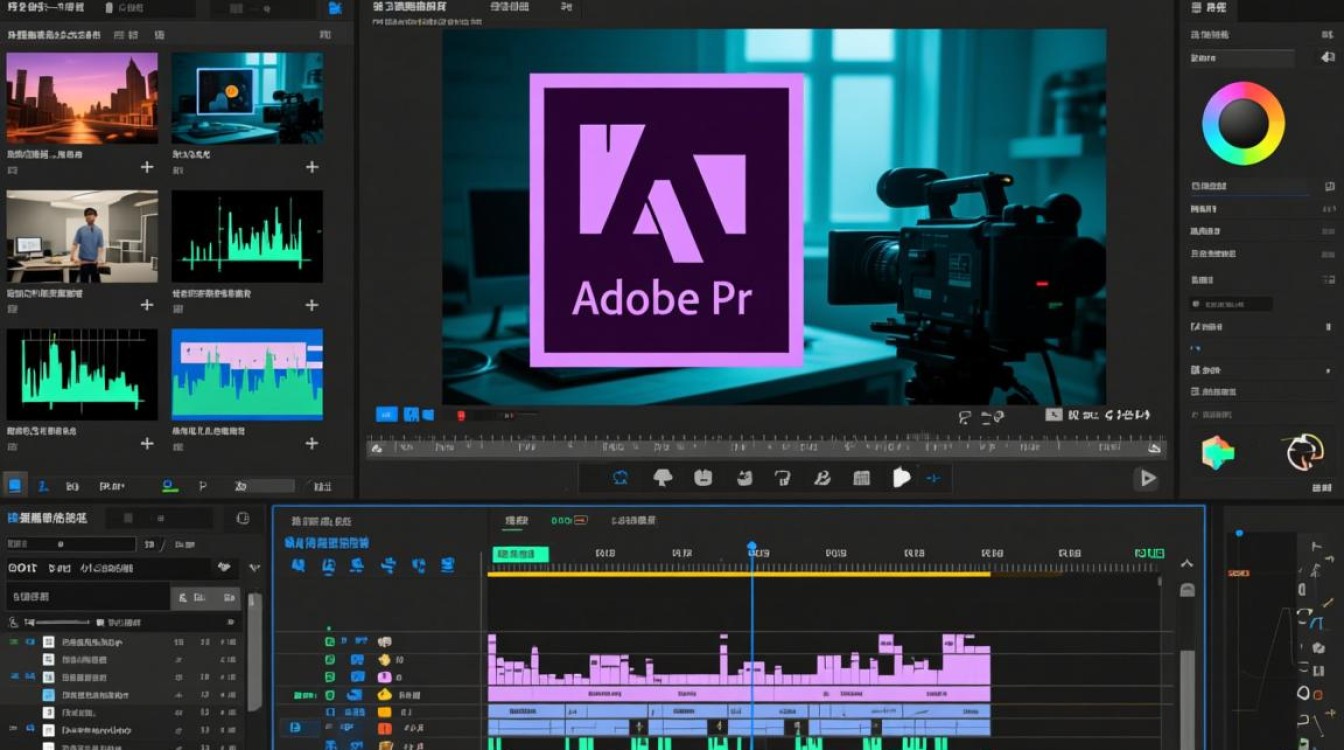1344x750 pixels.
Task: Toggle the pink track label in timeline headers
Action: click(x=385, y=677)
